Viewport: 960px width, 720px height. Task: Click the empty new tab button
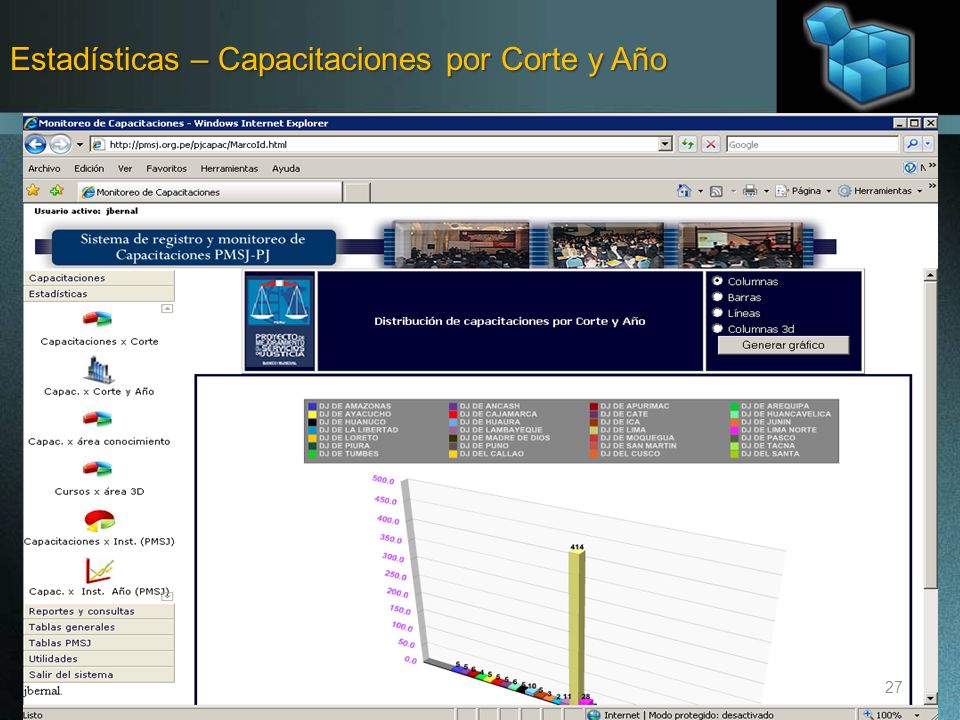click(356, 192)
